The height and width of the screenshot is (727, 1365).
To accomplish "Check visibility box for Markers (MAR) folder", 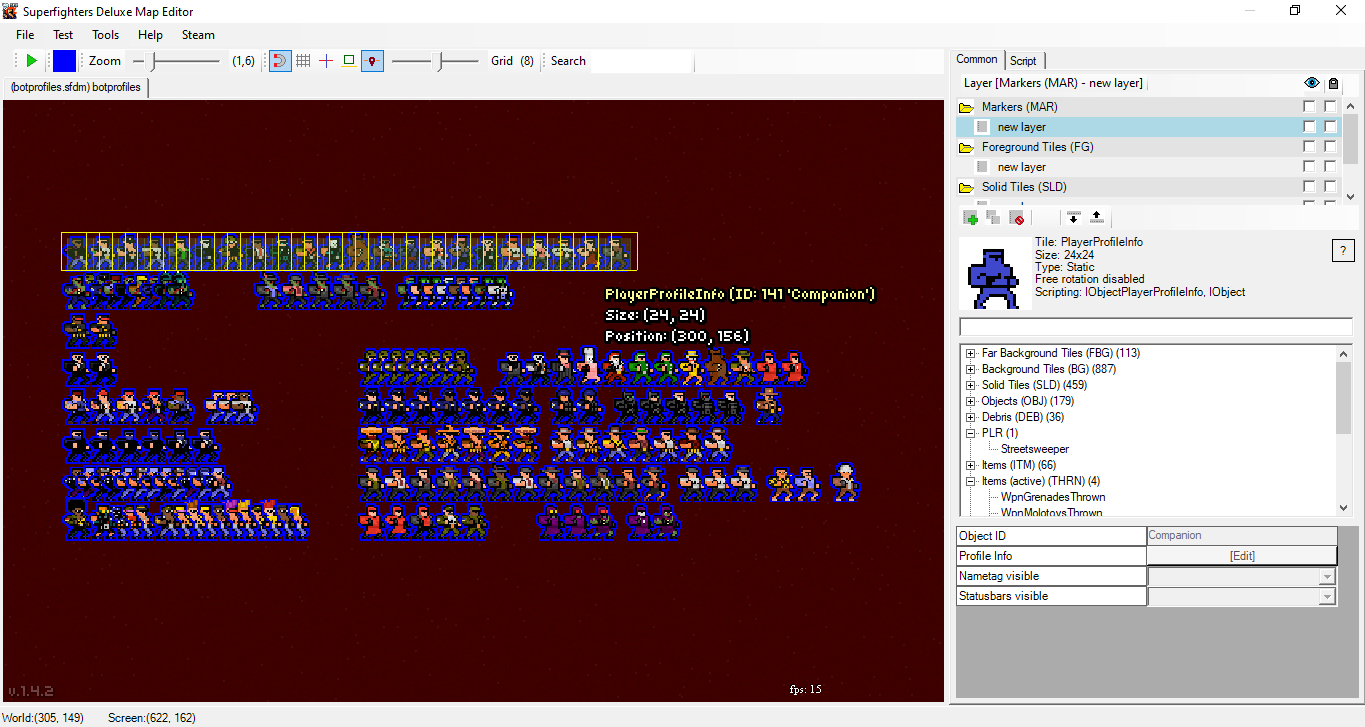I will click(1309, 107).
